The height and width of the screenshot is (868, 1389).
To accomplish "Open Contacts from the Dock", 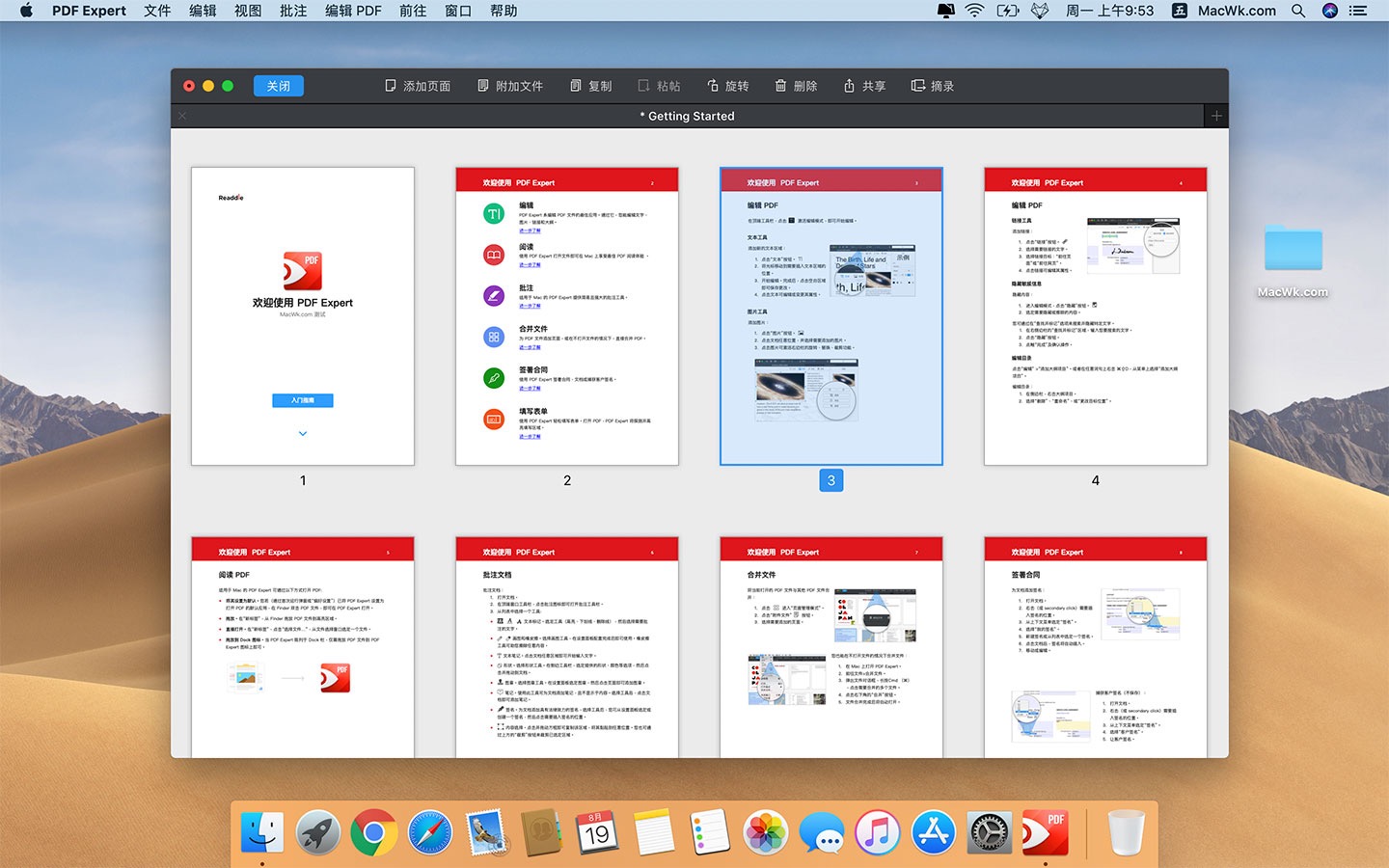I will coord(542,832).
